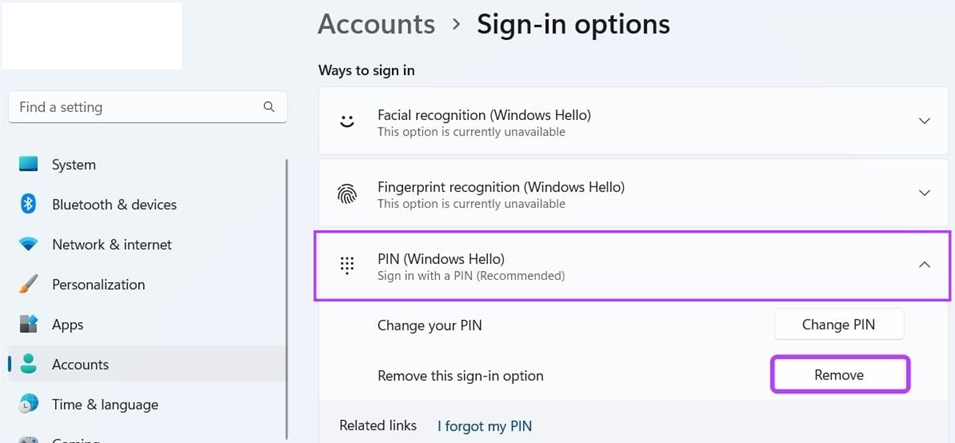Collapse the PIN (Windows Hello) section

[924, 264]
